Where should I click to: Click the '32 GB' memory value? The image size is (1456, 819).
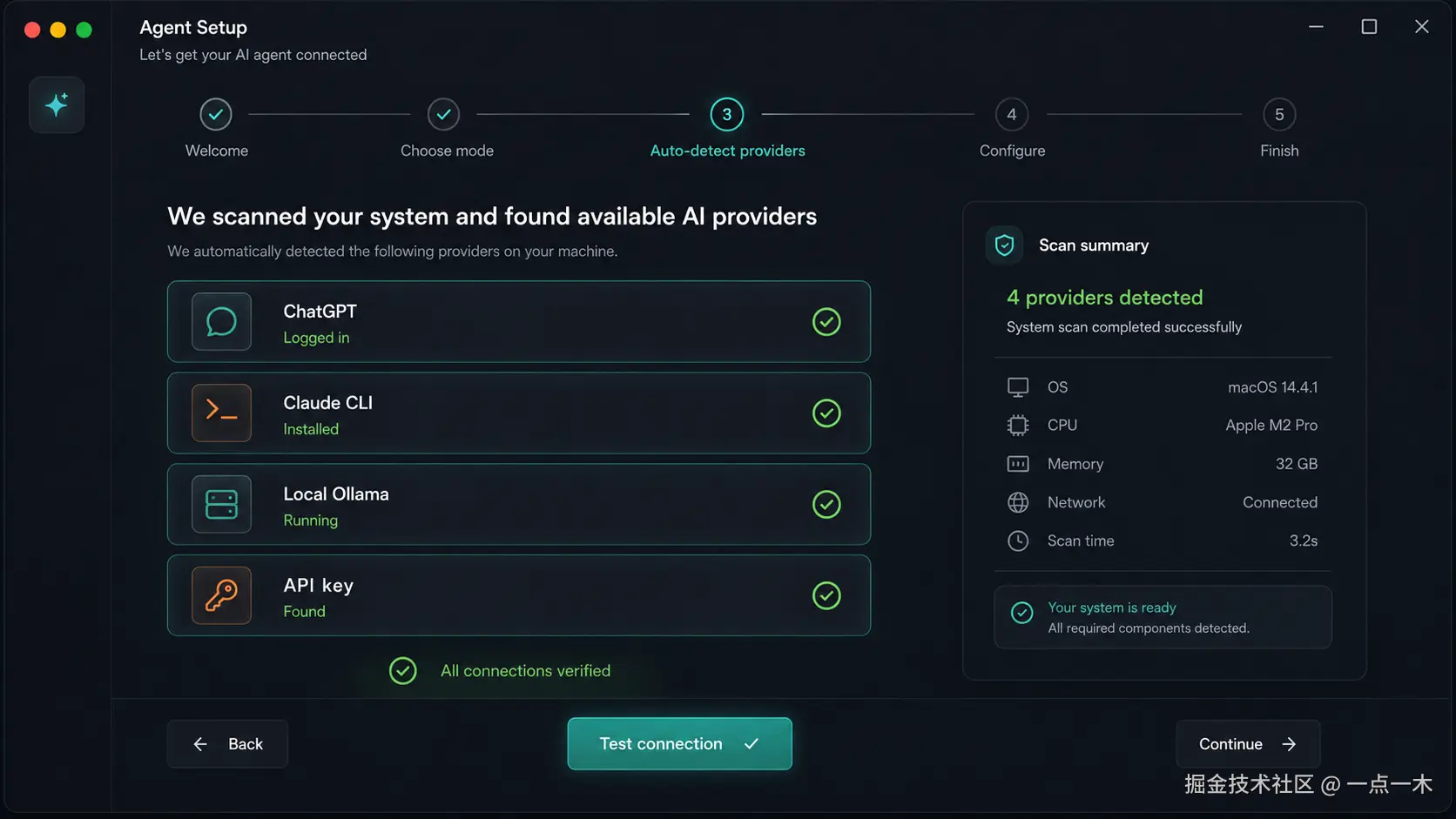(1297, 464)
